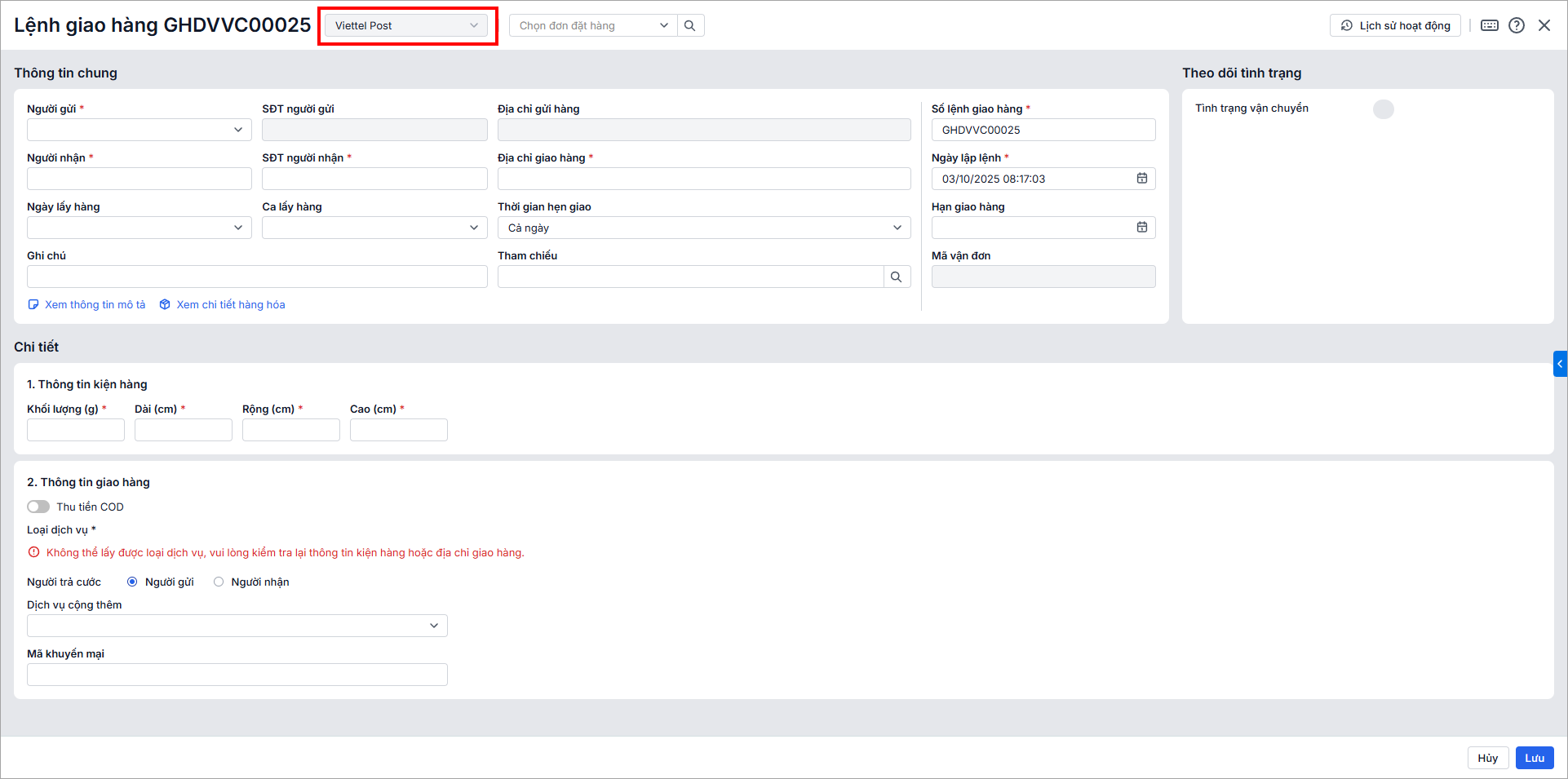Viewport: 1568px width, 779px height.
Task: Open Lịch sử hoạt động history
Action: pos(1396,25)
